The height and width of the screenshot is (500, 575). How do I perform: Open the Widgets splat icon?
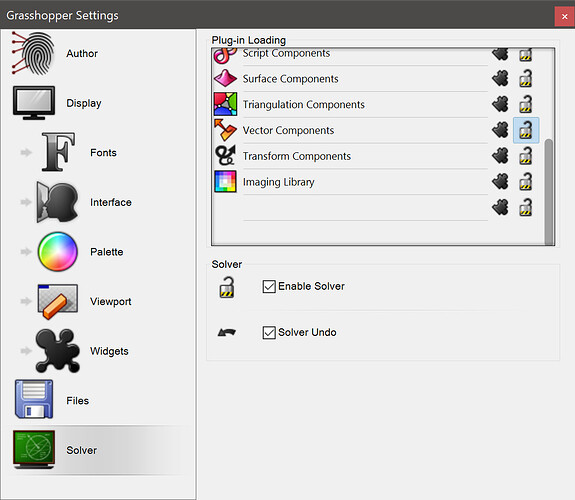(58, 351)
